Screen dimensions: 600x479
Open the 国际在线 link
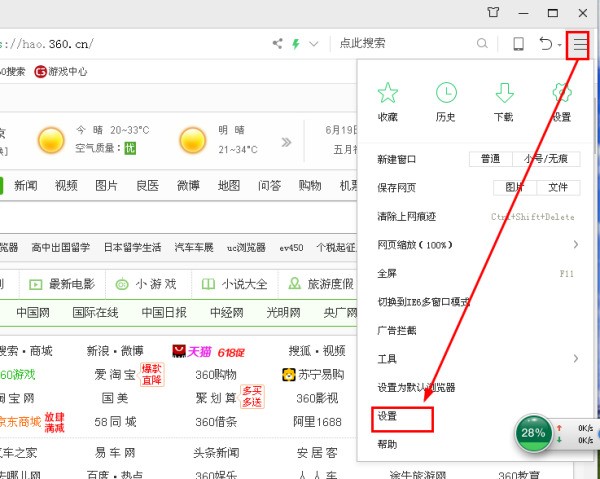coord(95,313)
